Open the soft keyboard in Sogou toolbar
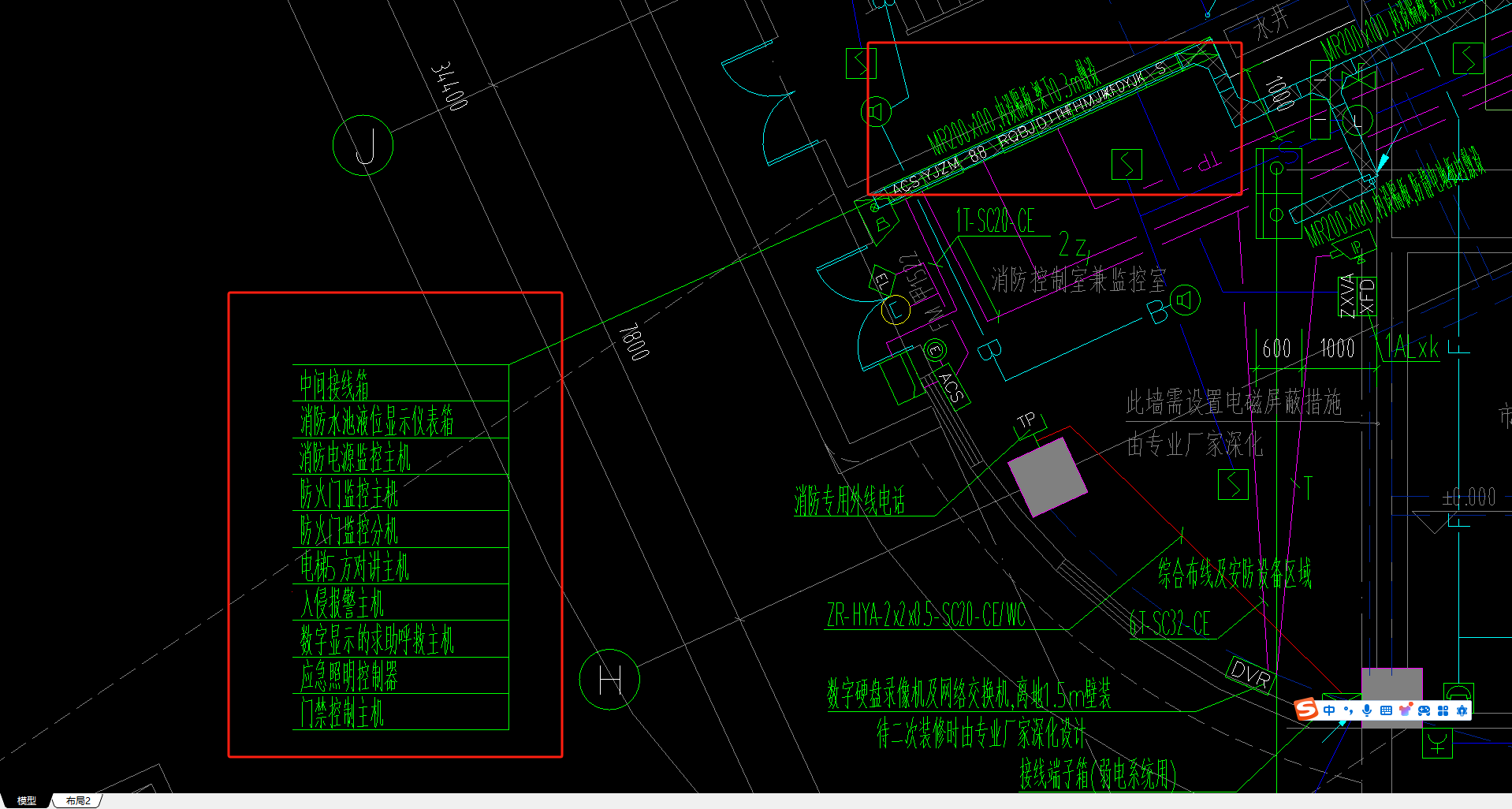The image size is (1512, 809). 1386,710
